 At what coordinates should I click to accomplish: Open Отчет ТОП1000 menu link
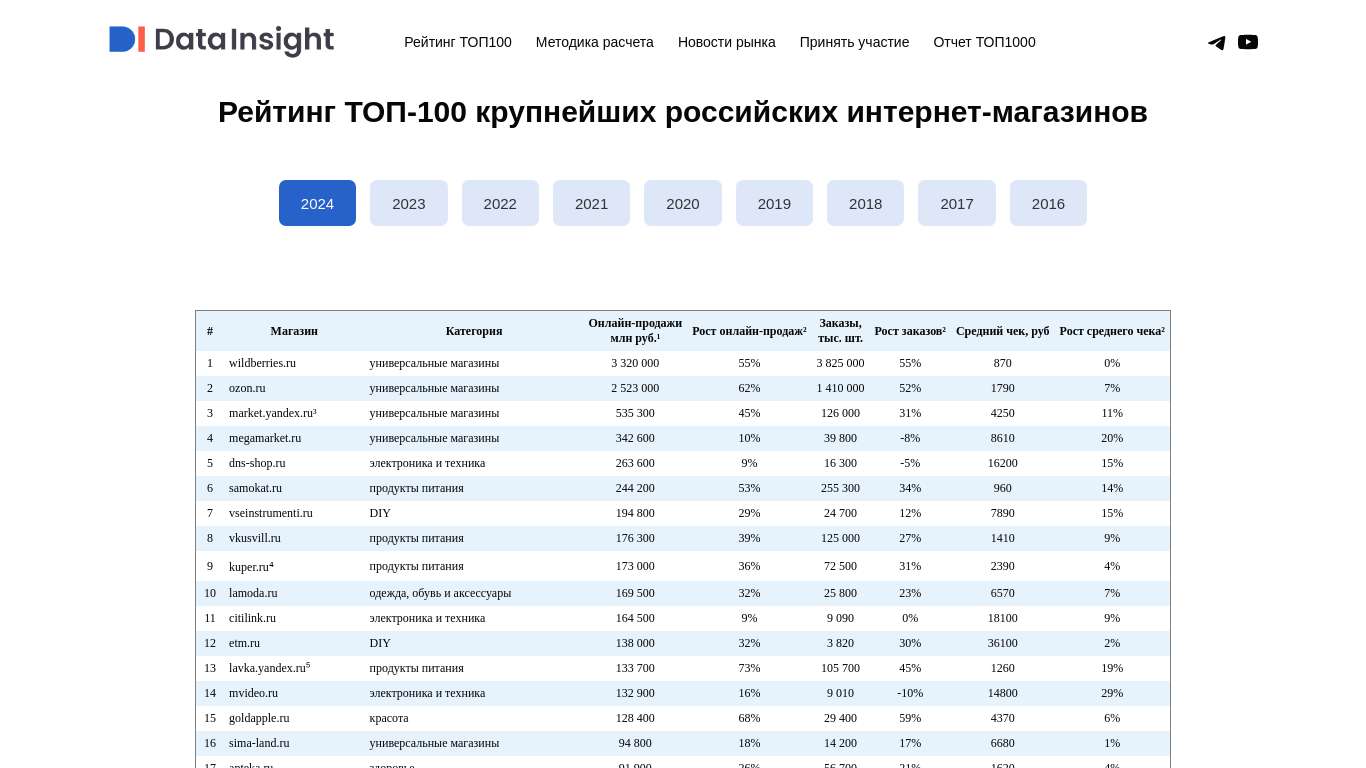pos(984,42)
